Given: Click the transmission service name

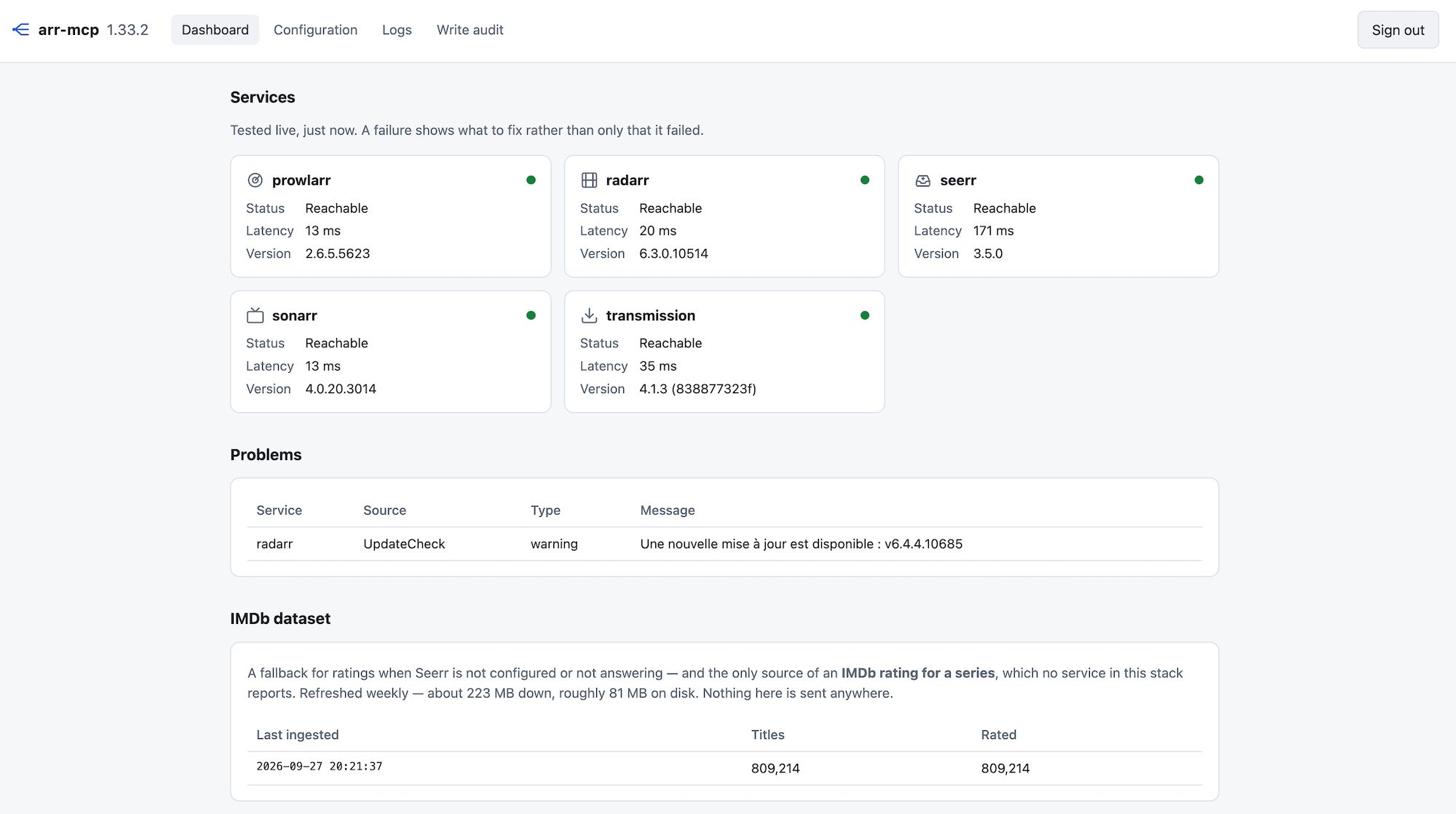Looking at the screenshot, I should tap(651, 315).
